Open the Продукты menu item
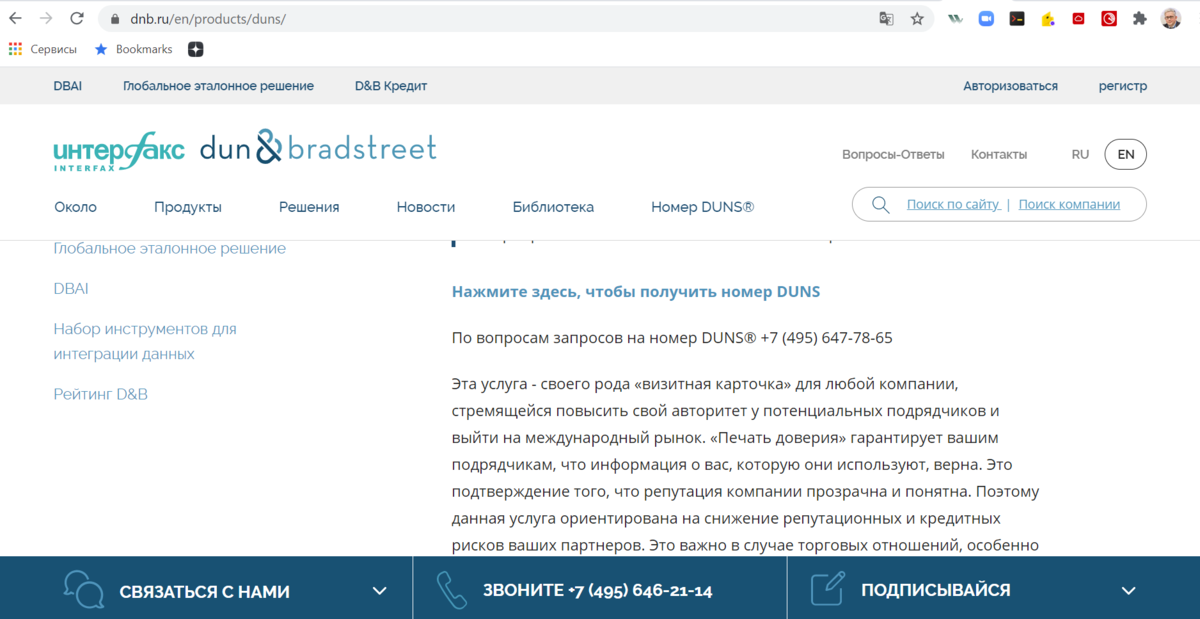This screenshot has height=619, width=1200. coord(188,207)
